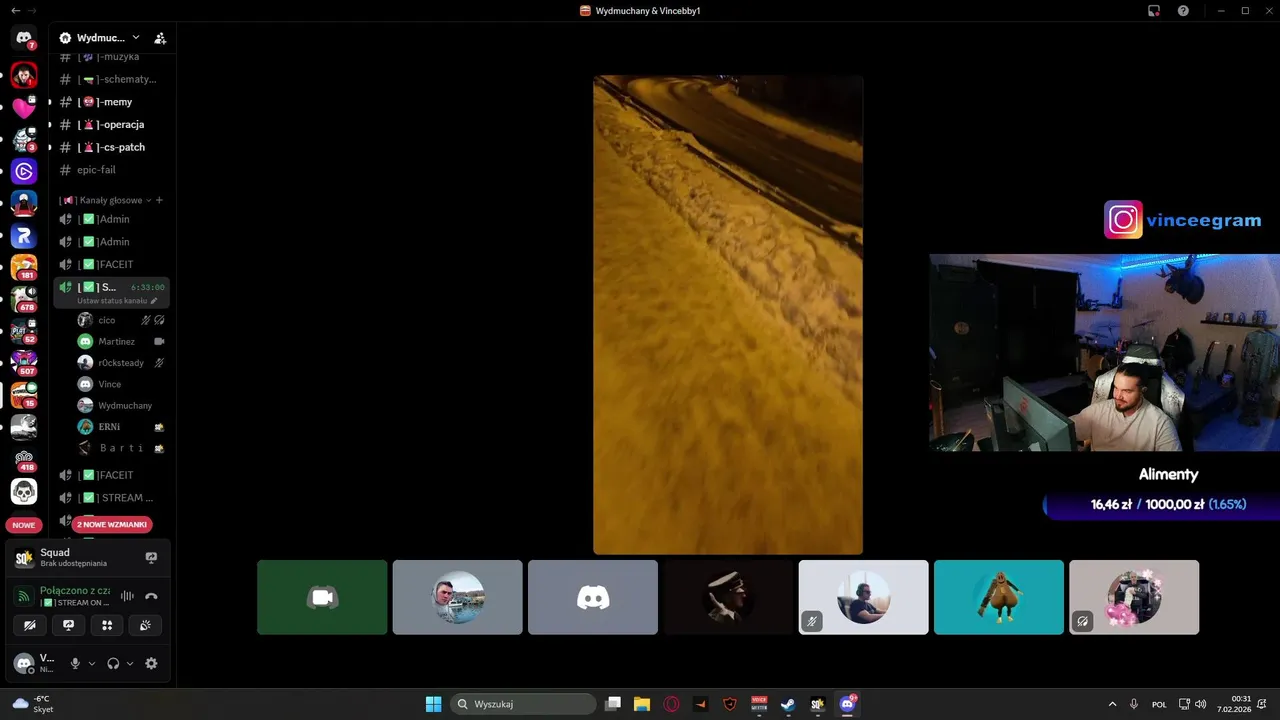
Task: Open activities launcher icon
Action: coord(107,625)
